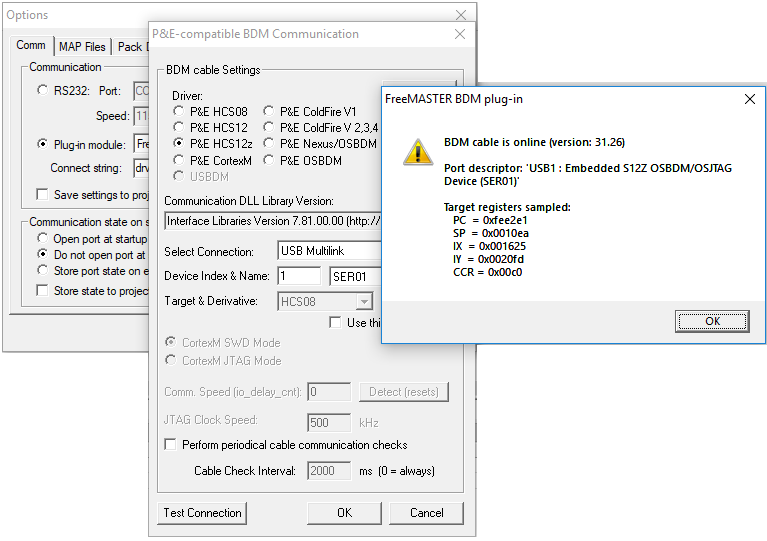Click the Cable Check Interval field 2000

pyautogui.click(x=329, y=471)
